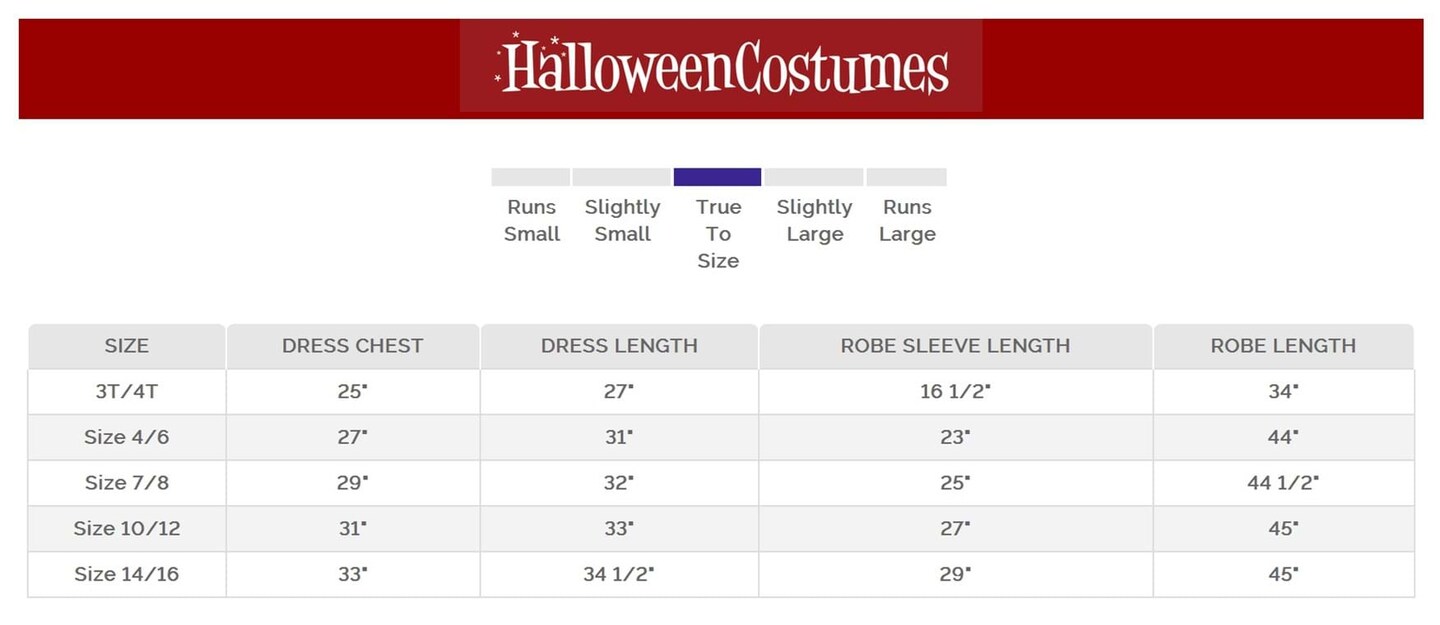This screenshot has width=1440, height=625.
Task: Click the True To Size purple bar
Action: click(x=717, y=177)
